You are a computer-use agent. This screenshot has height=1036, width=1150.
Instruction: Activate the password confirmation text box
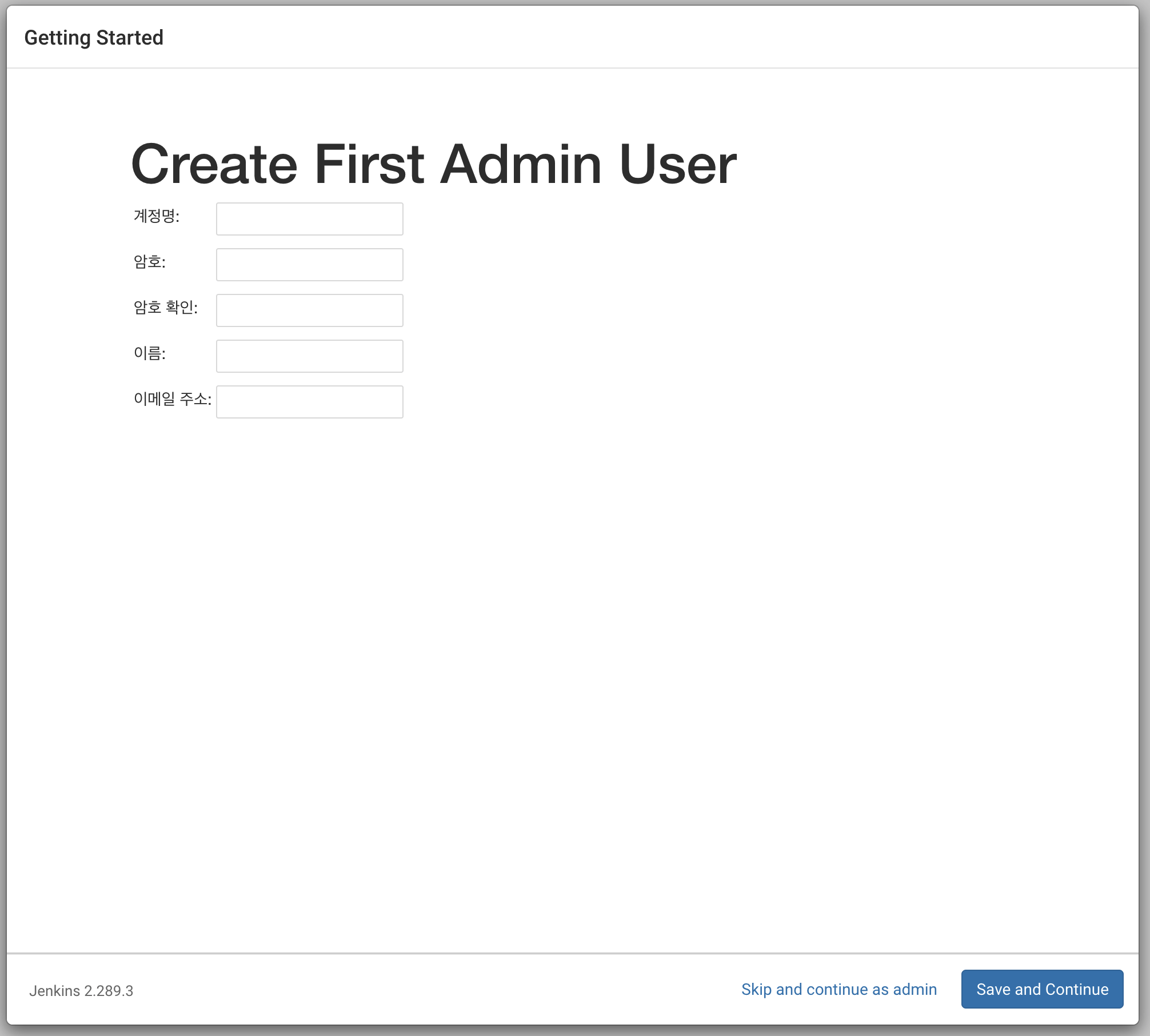(x=309, y=310)
